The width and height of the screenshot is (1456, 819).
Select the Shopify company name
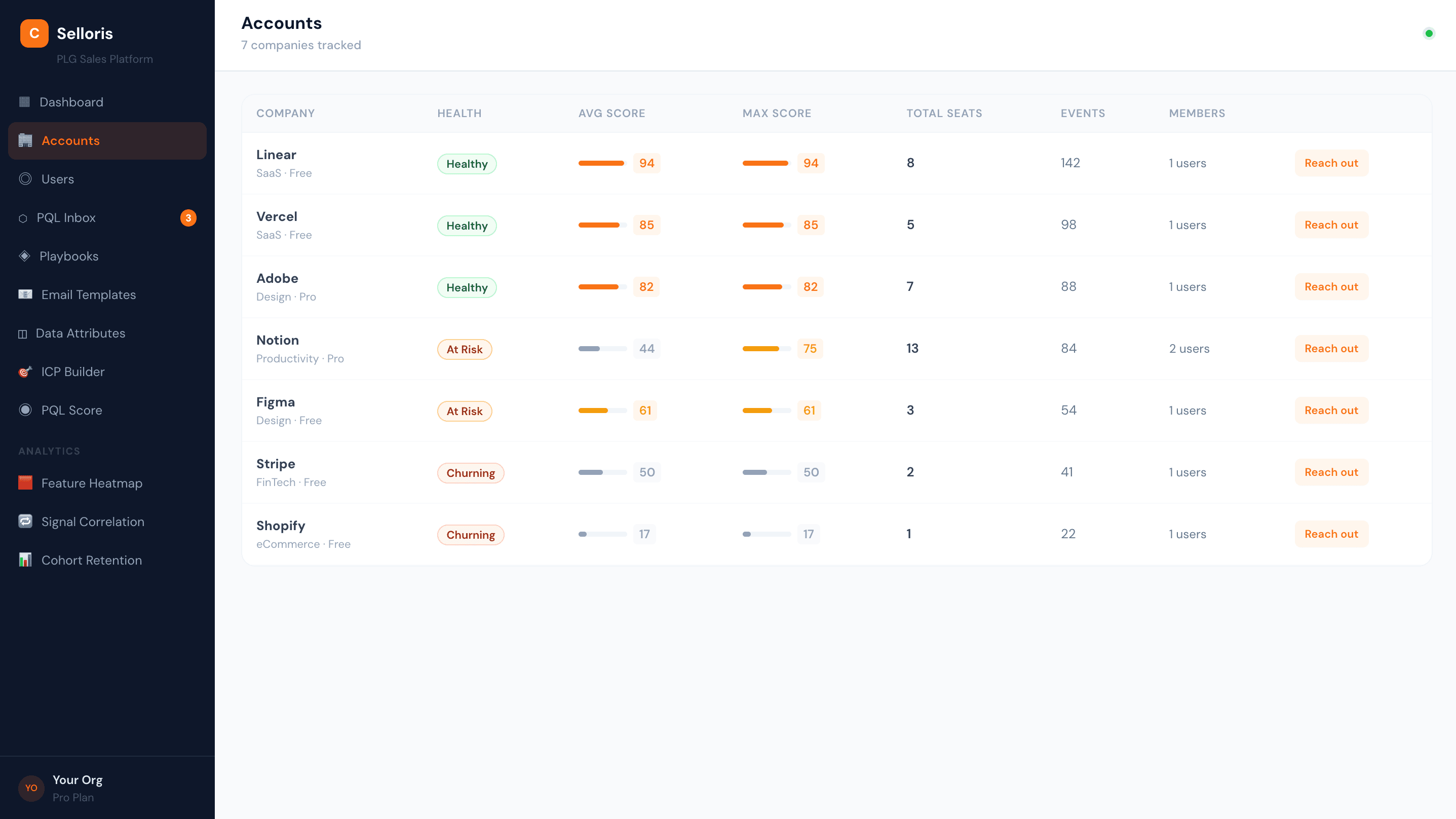(x=280, y=526)
